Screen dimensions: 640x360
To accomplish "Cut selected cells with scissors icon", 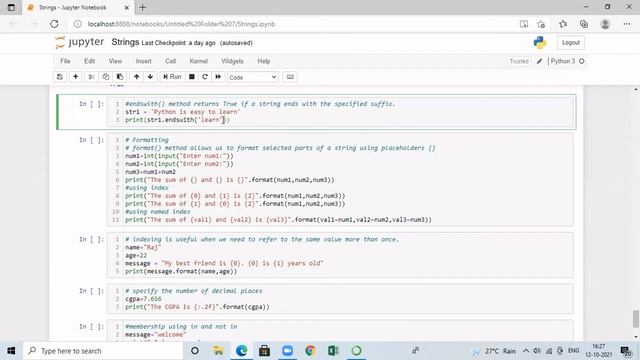I will 91,77.
